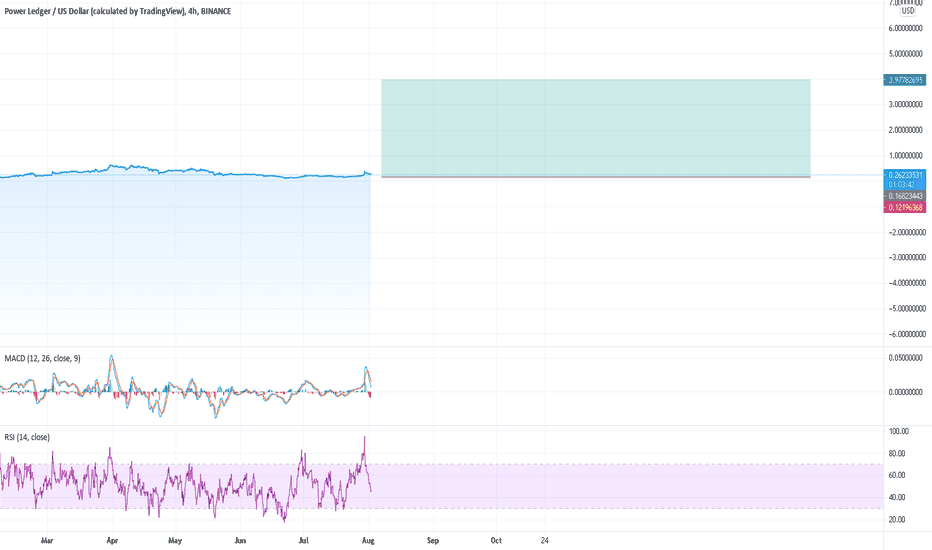Click the 3.00000000 price axis label
932x550 pixels.
pos(906,105)
